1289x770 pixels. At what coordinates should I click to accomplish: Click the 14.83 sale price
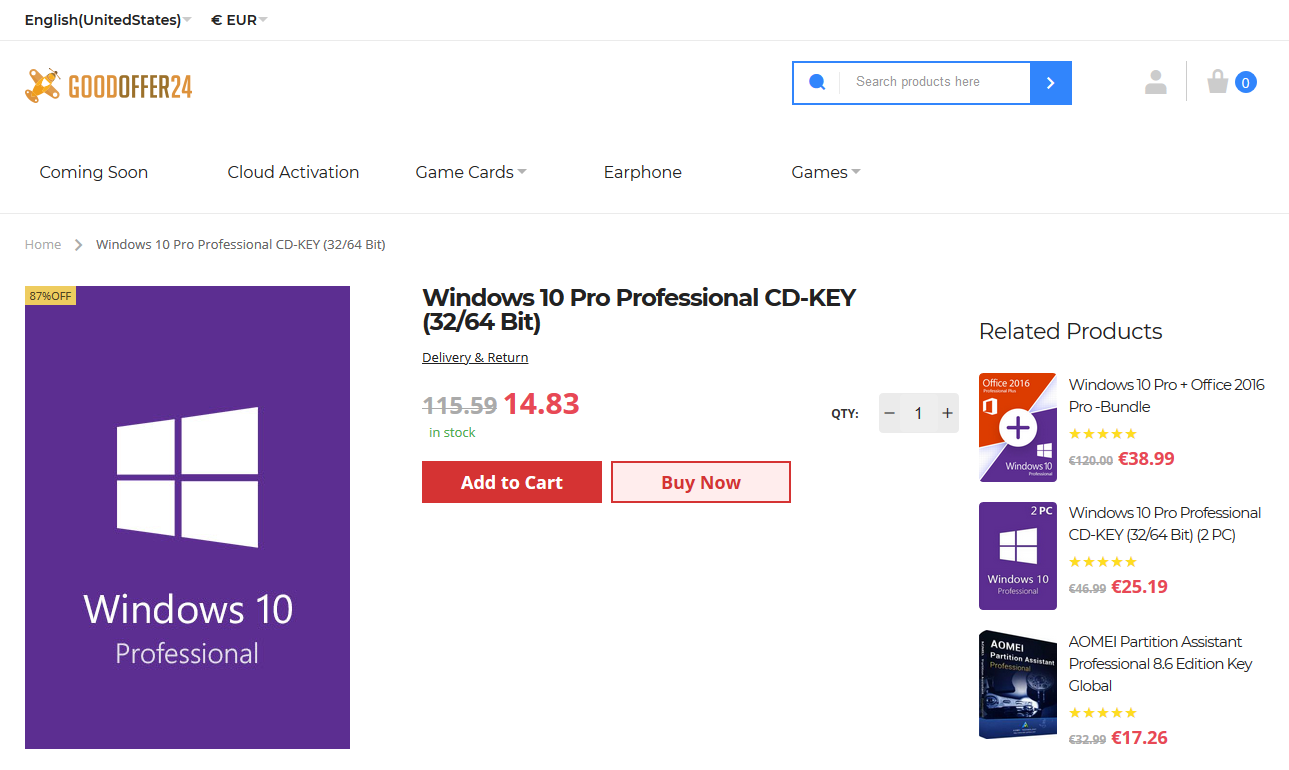[541, 404]
